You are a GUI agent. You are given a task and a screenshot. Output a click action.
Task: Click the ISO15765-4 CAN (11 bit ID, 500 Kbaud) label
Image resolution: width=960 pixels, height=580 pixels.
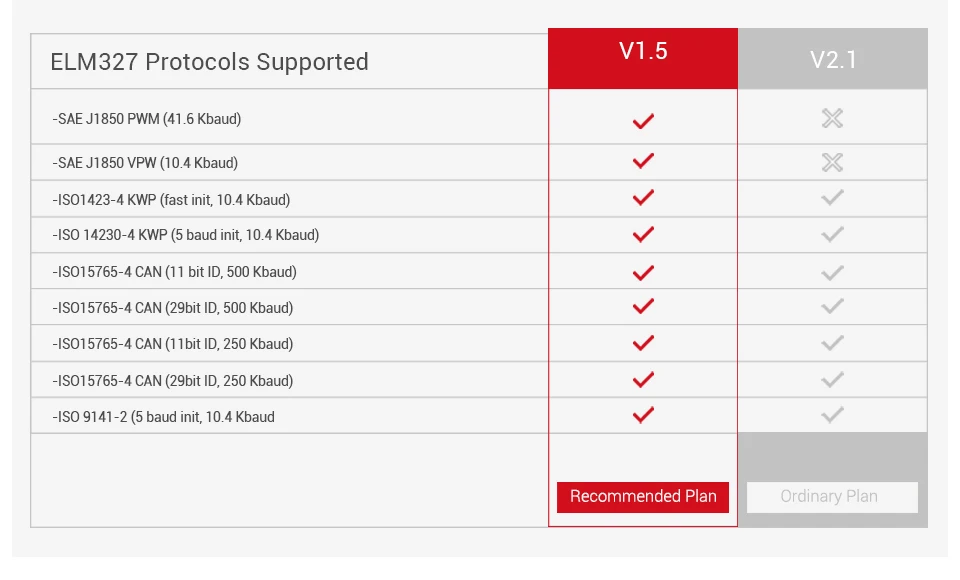(174, 272)
